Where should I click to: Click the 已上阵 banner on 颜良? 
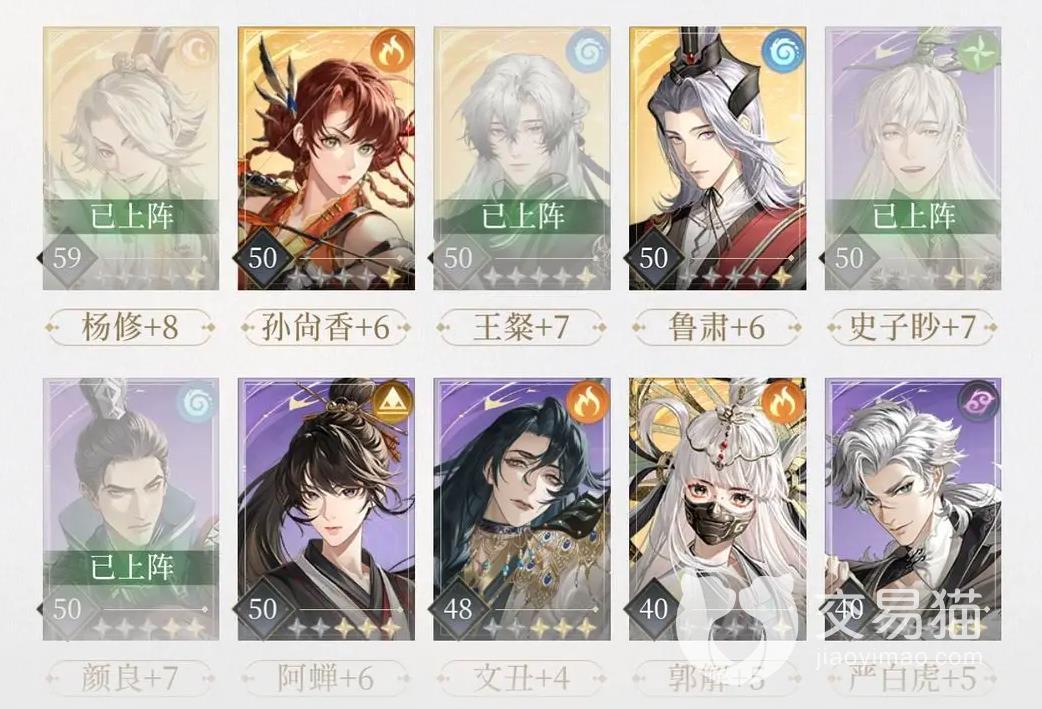click(131, 567)
